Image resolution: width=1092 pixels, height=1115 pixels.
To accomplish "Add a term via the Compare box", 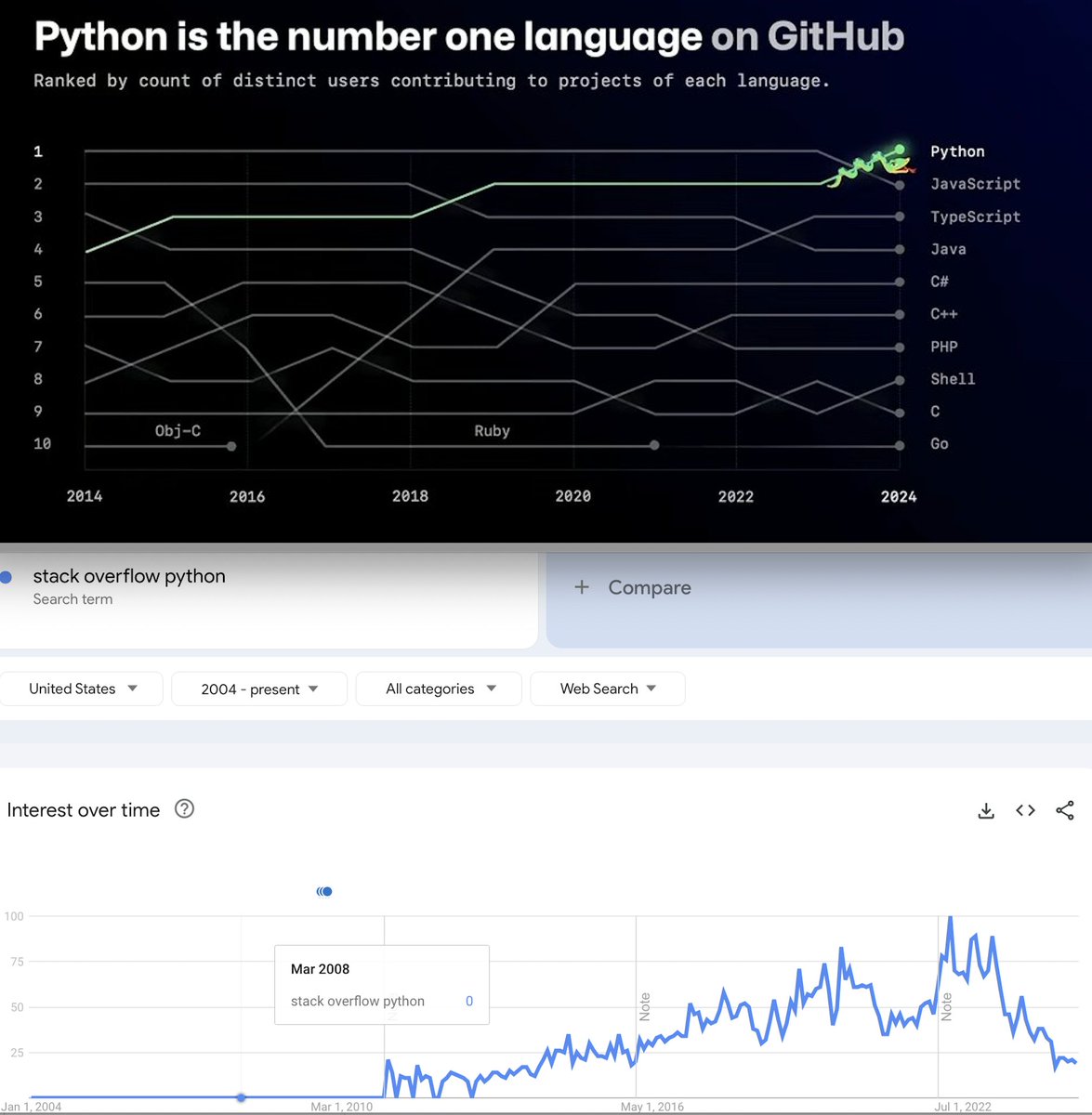I will click(x=819, y=599).
